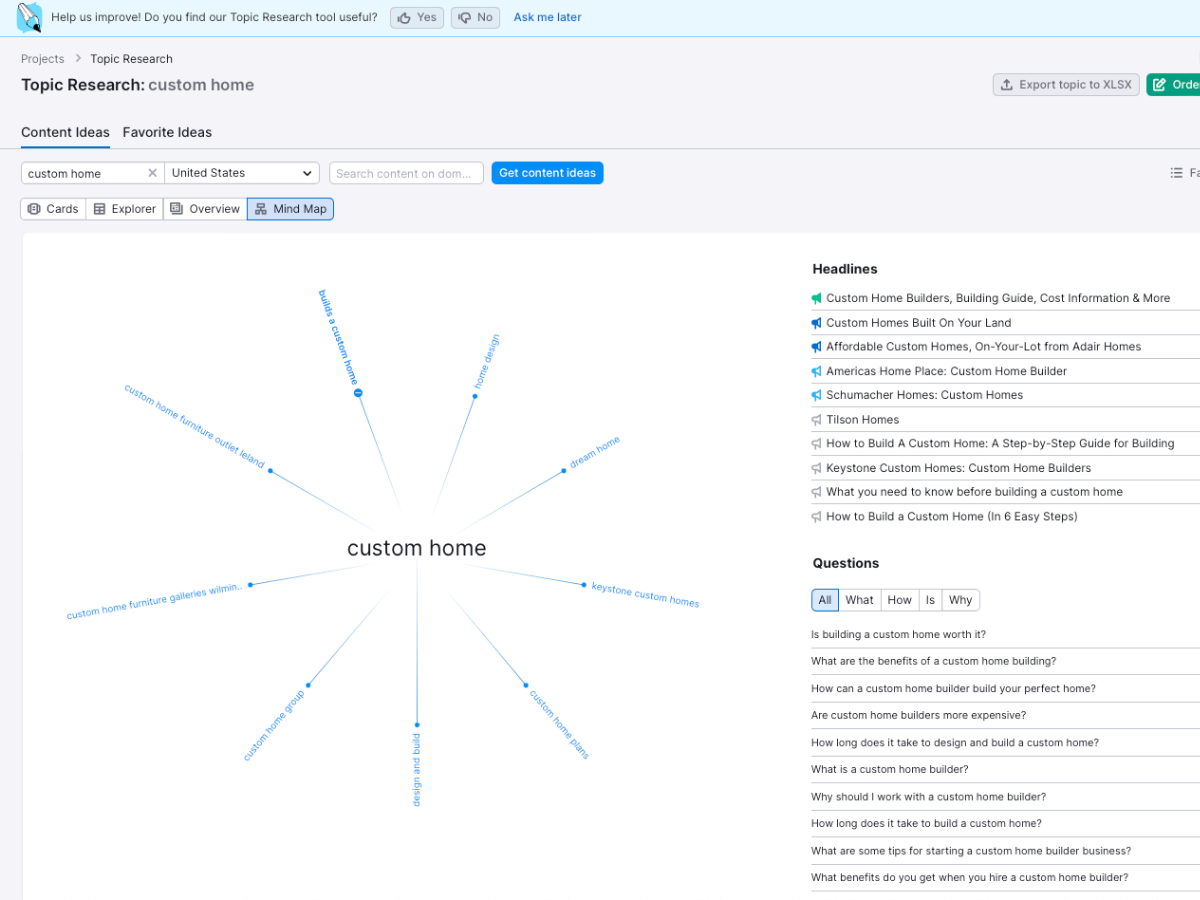Focus the Search content on domain field
The image size is (1200, 900).
click(x=406, y=173)
